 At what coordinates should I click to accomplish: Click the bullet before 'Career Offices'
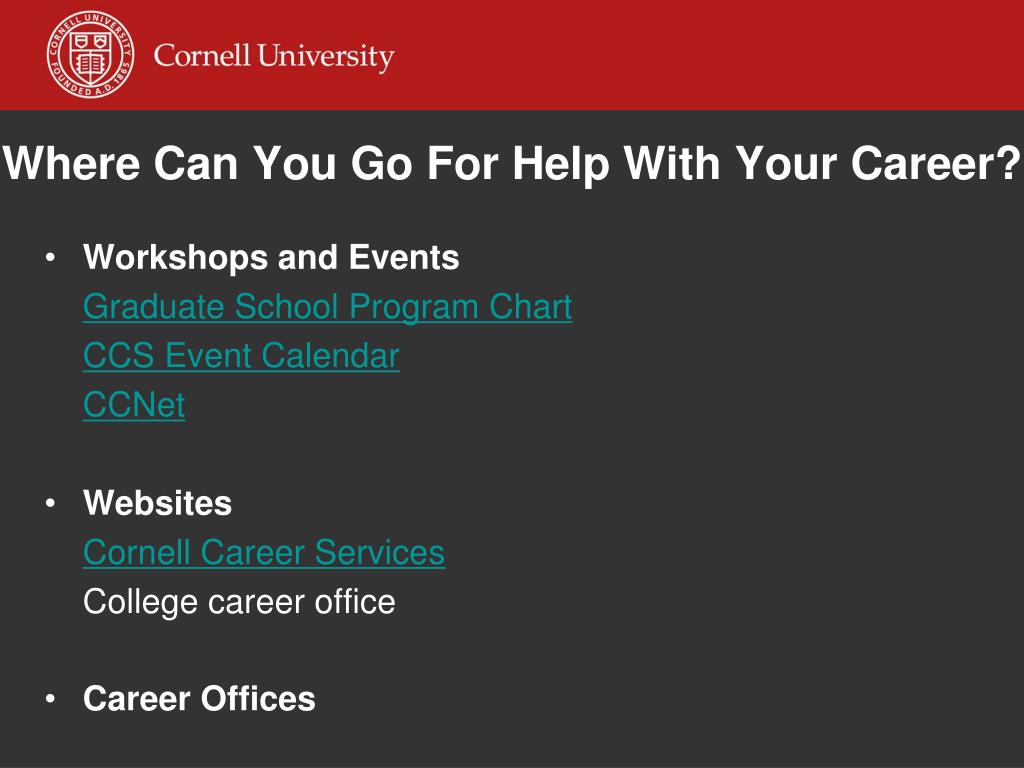[50, 699]
